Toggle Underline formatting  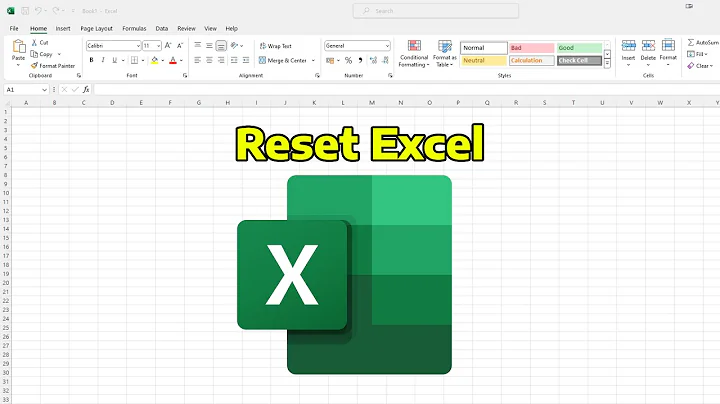click(x=114, y=60)
